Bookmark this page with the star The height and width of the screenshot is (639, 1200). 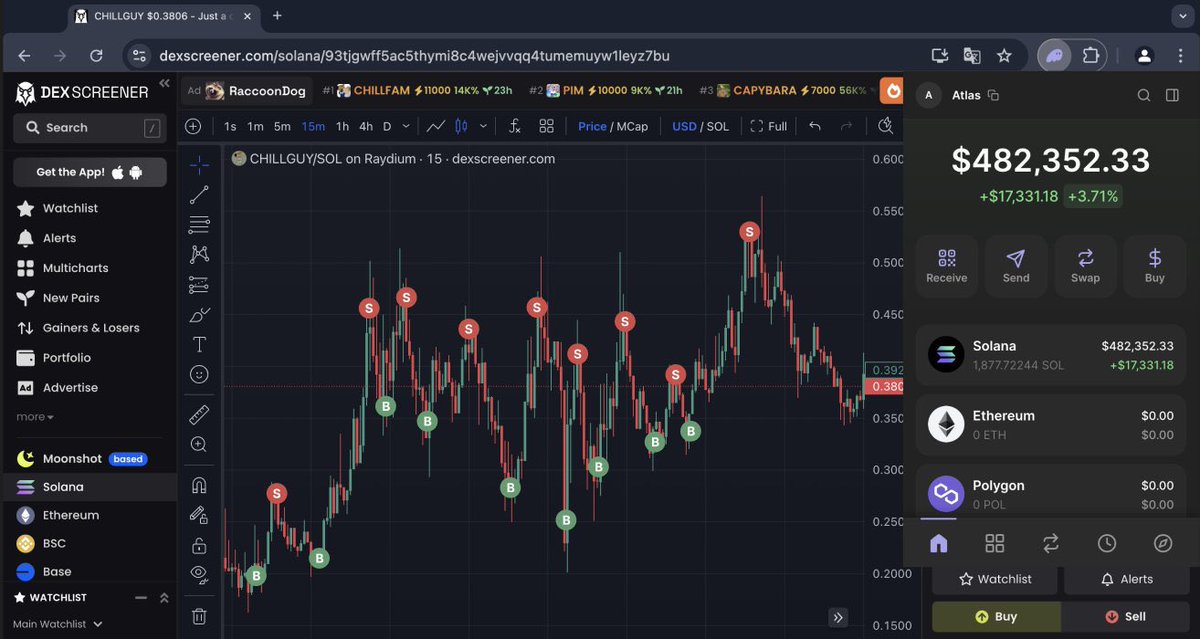click(1004, 55)
